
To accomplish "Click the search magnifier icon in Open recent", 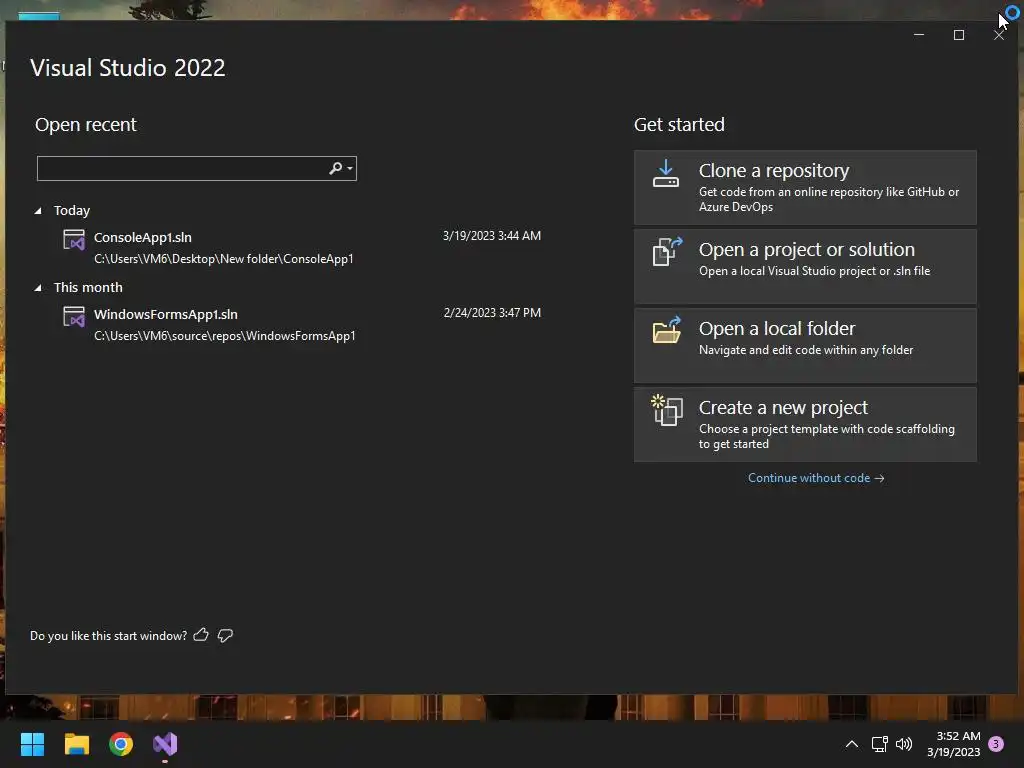I will (x=335, y=168).
